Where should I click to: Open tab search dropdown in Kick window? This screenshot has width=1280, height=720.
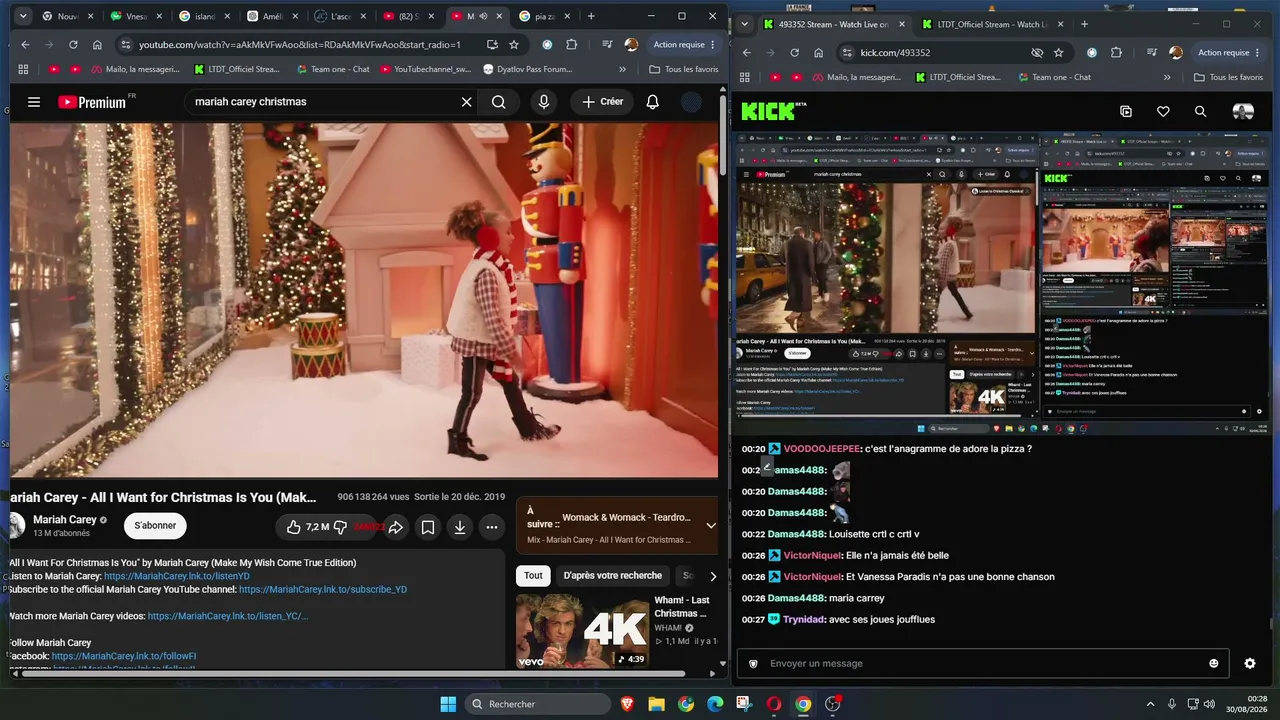pyautogui.click(x=745, y=24)
